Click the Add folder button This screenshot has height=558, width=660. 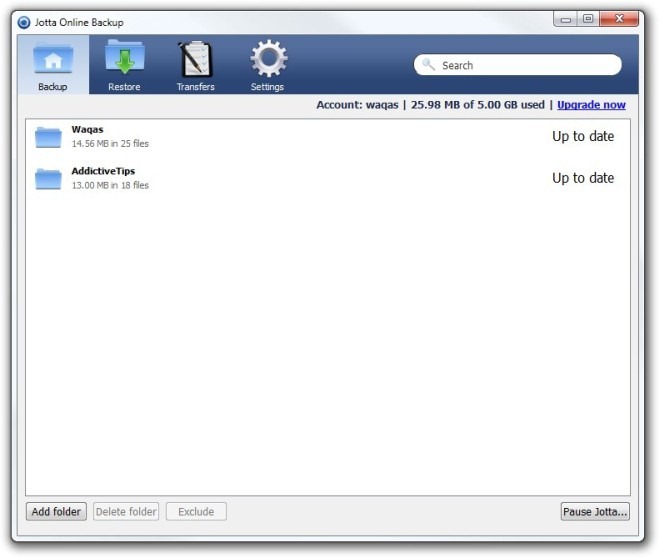pyautogui.click(x=56, y=511)
